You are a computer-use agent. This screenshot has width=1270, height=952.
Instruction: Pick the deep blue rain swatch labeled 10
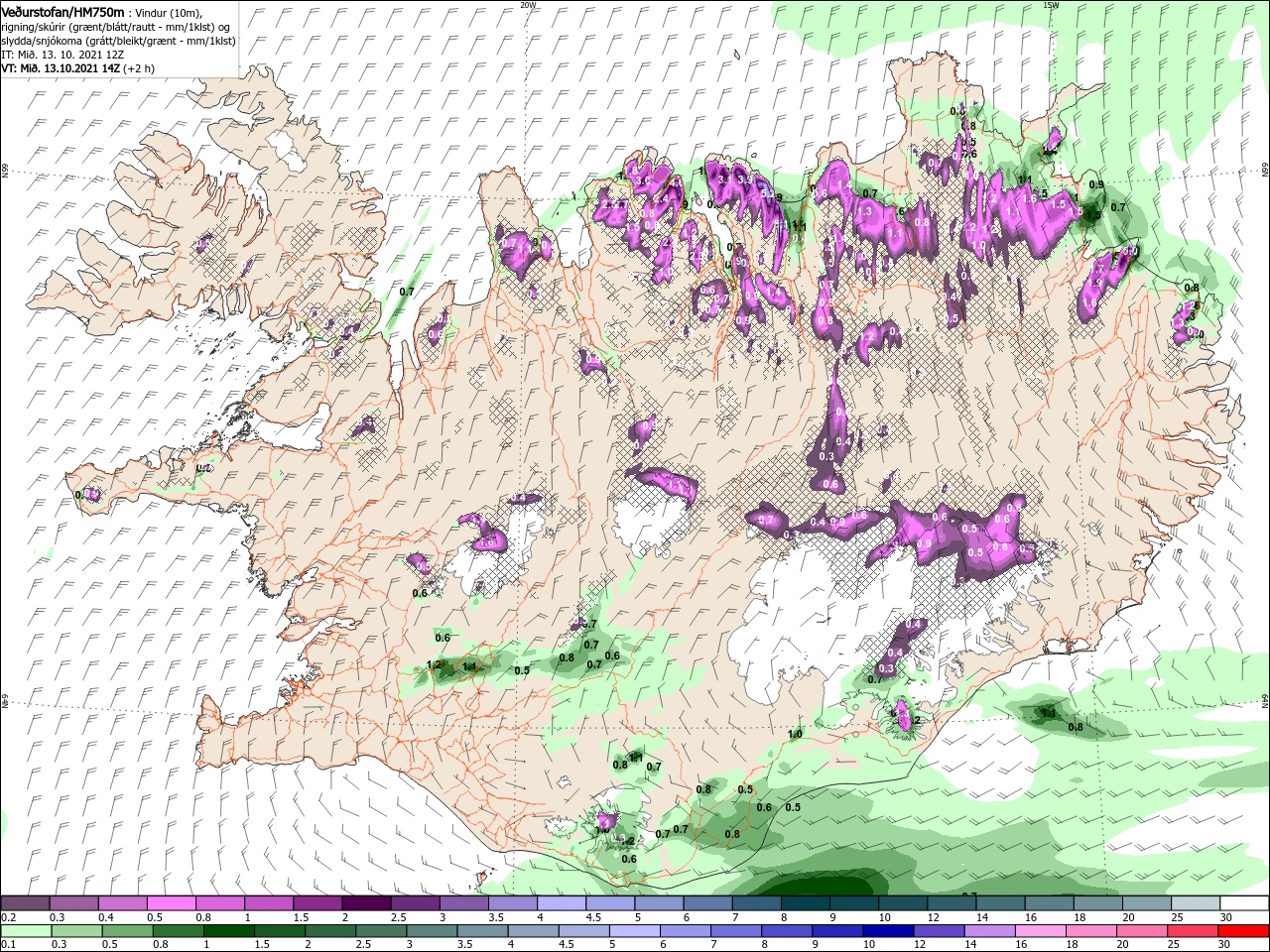887,931
